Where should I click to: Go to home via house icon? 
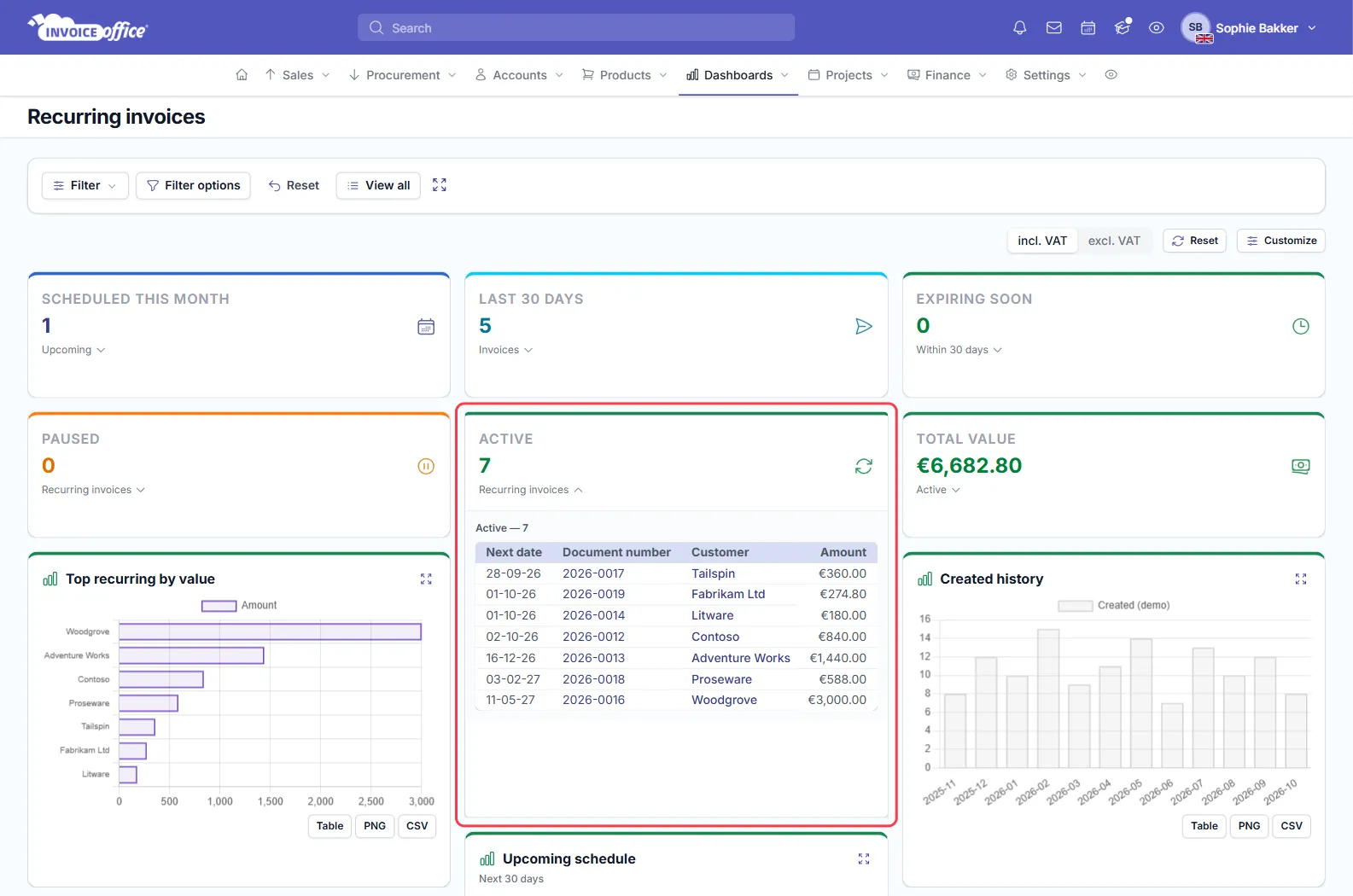(242, 75)
